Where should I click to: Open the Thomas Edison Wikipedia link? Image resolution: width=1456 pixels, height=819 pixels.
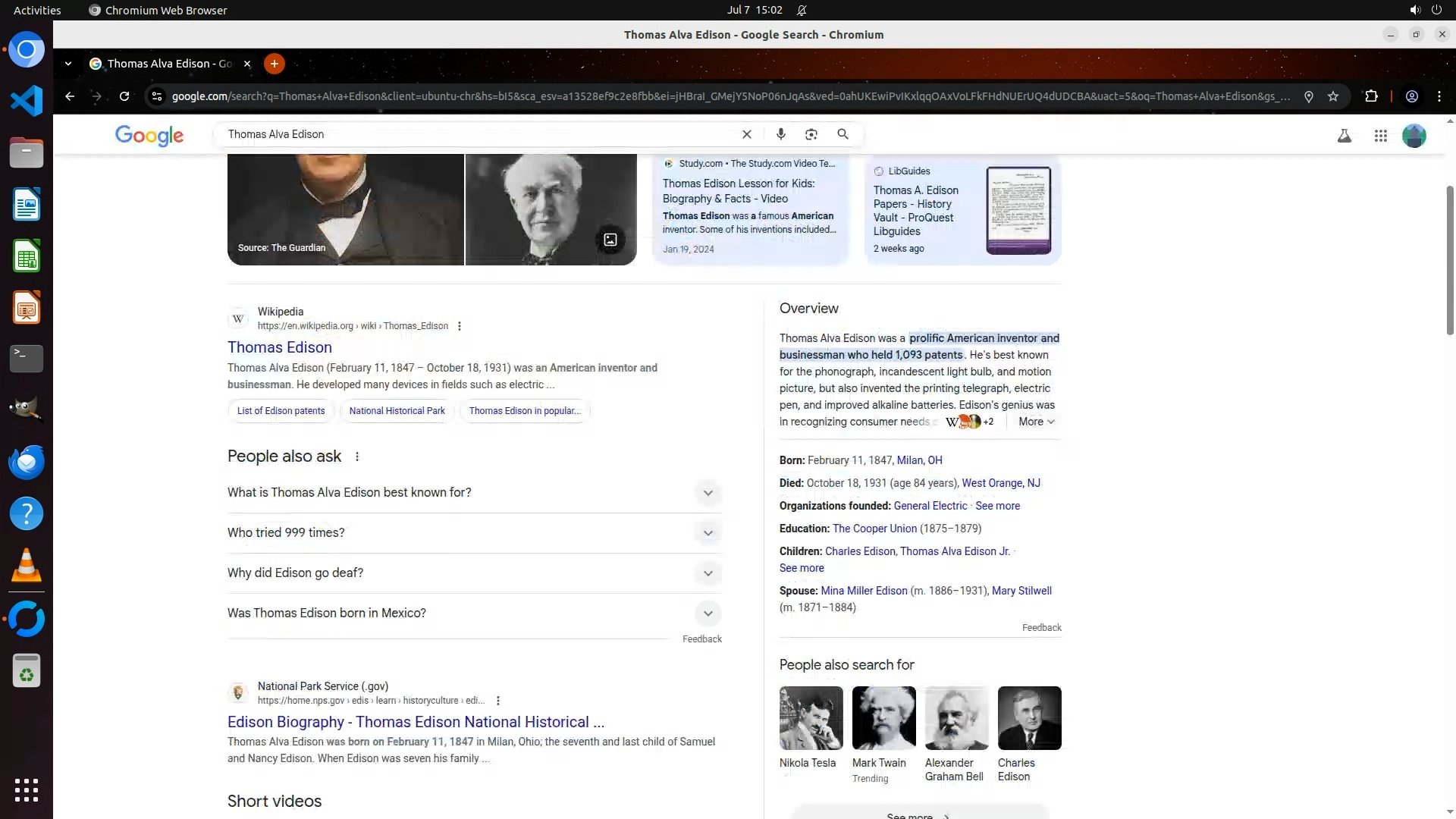279,347
